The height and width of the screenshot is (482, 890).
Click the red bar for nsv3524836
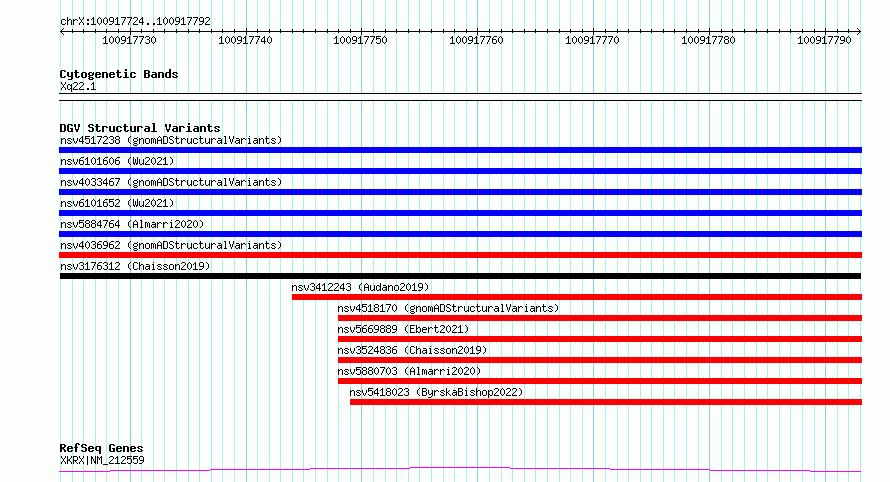(x=600, y=360)
